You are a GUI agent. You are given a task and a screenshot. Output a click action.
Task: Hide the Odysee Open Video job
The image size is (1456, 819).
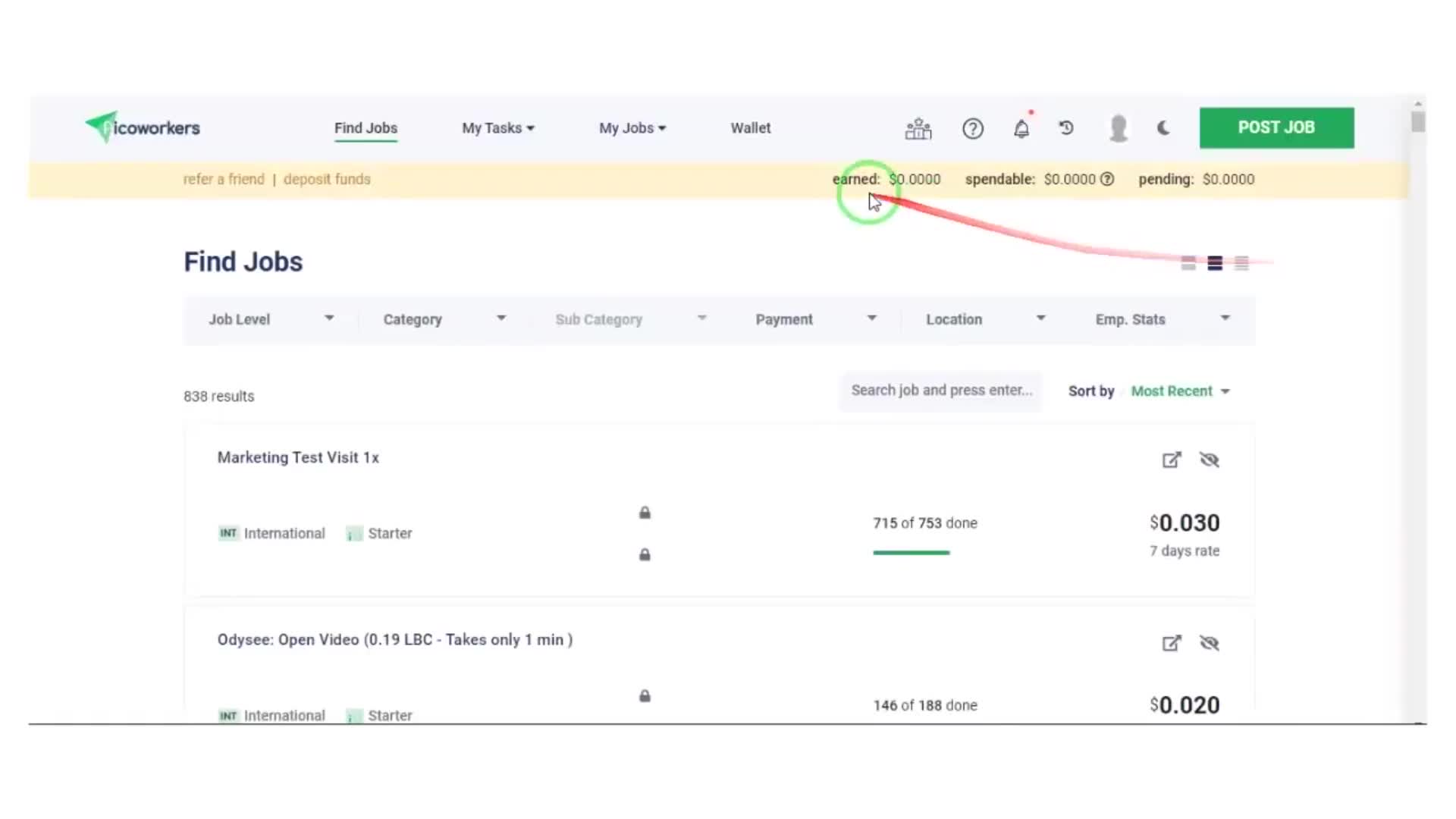[x=1209, y=644]
